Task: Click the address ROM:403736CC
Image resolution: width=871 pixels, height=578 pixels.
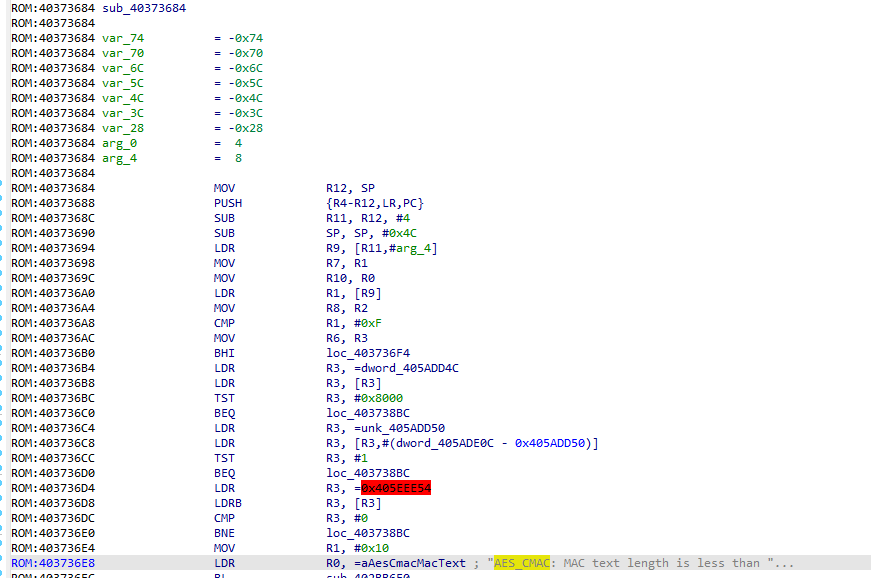Action: pos(53,458)
